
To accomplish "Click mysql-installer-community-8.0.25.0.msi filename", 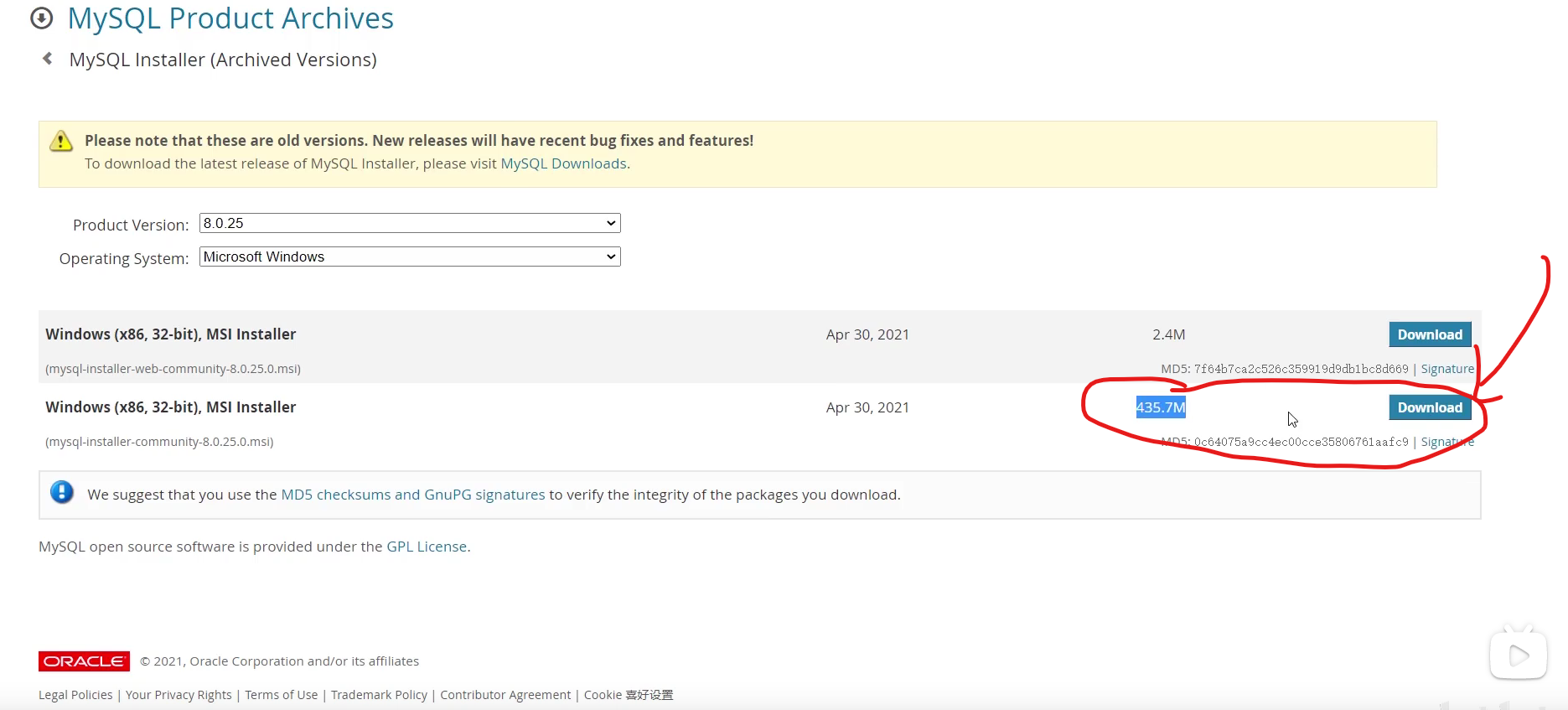I will coord(159,442).
